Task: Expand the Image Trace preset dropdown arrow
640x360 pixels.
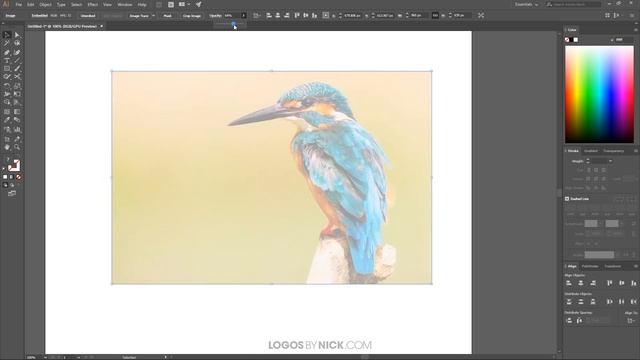Action: 153,16
